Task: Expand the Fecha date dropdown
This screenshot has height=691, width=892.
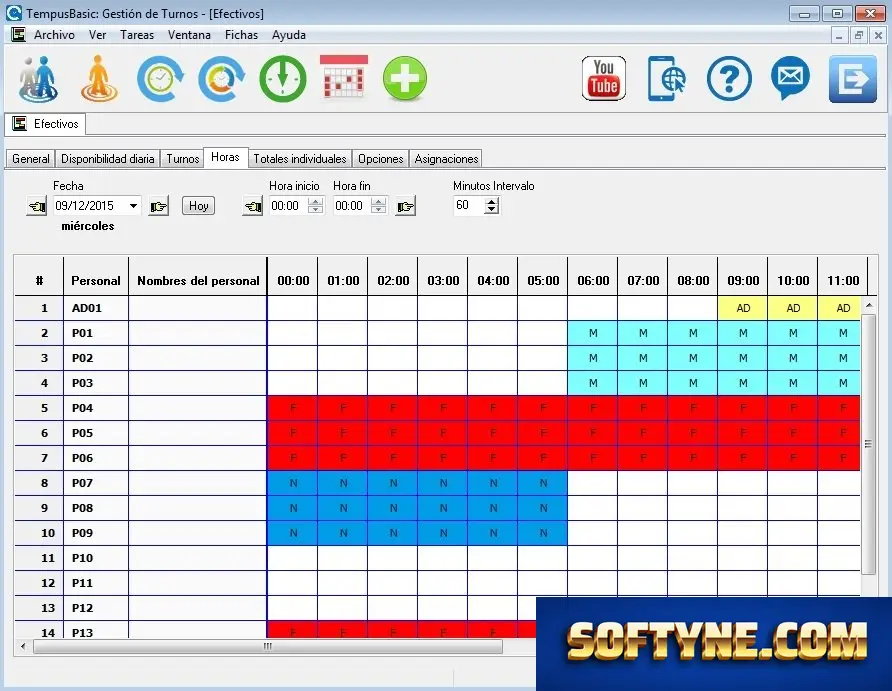Action: coord(133,206)
